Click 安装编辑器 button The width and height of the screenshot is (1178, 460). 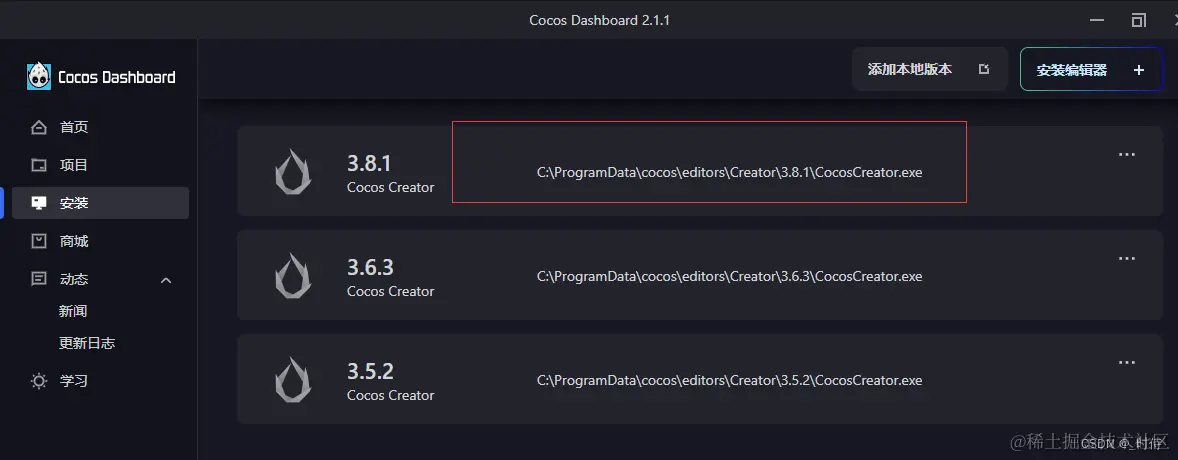pos(1091,69)
